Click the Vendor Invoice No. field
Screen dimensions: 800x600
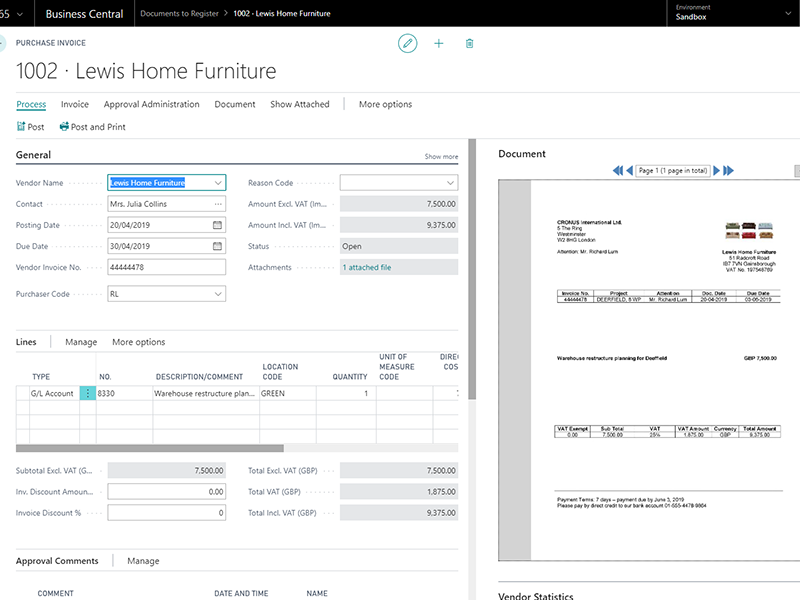click(166, 267)
